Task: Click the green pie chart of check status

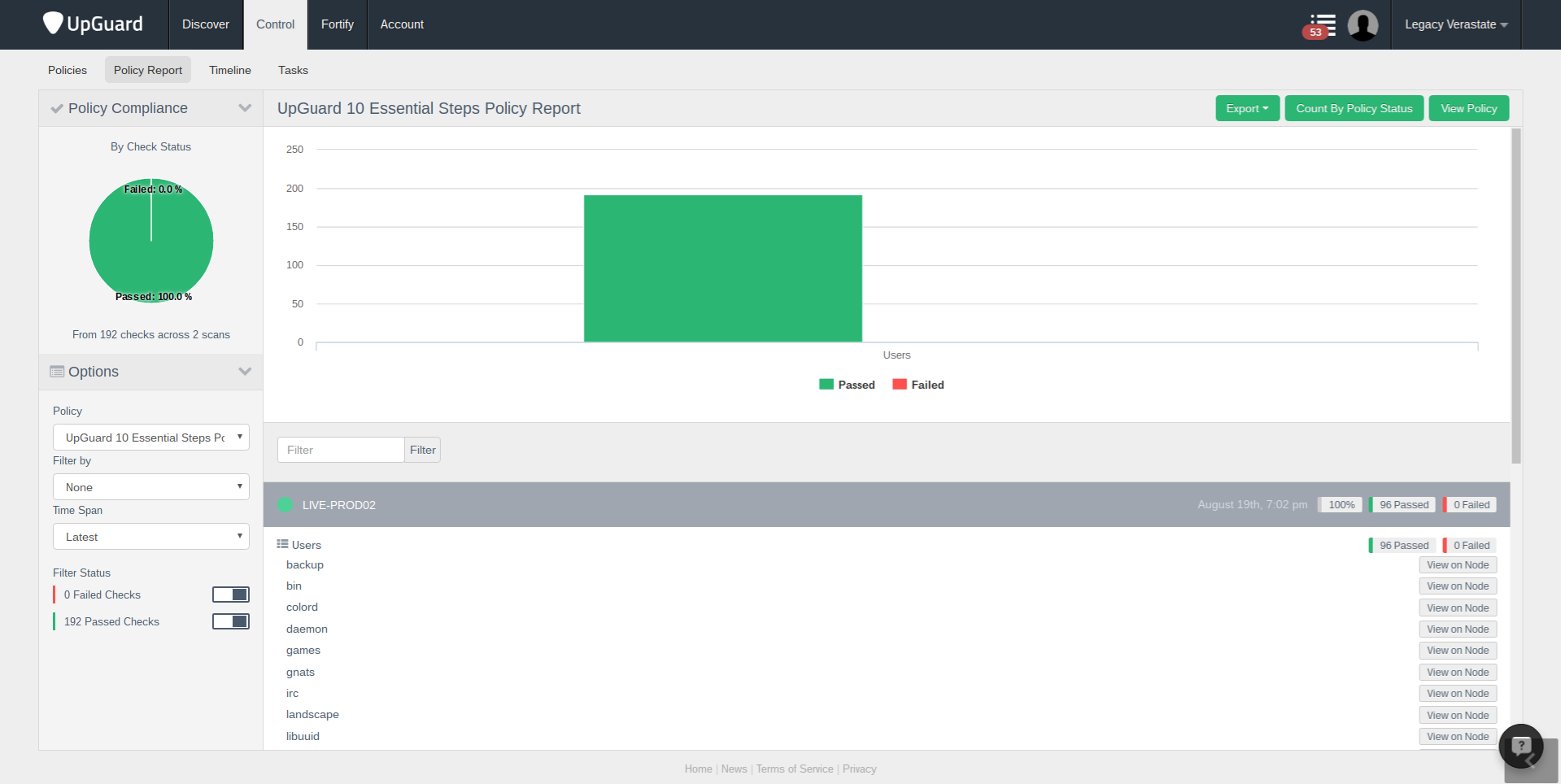Action: (x=151, y=241)
